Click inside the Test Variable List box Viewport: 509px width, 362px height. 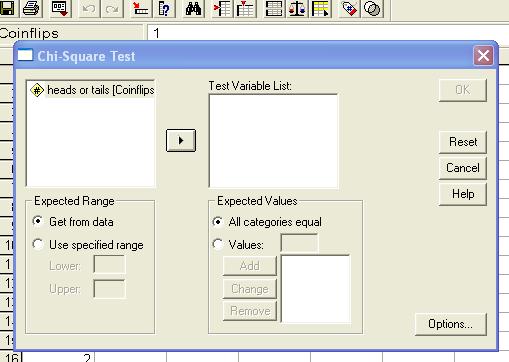coord(273,141)
